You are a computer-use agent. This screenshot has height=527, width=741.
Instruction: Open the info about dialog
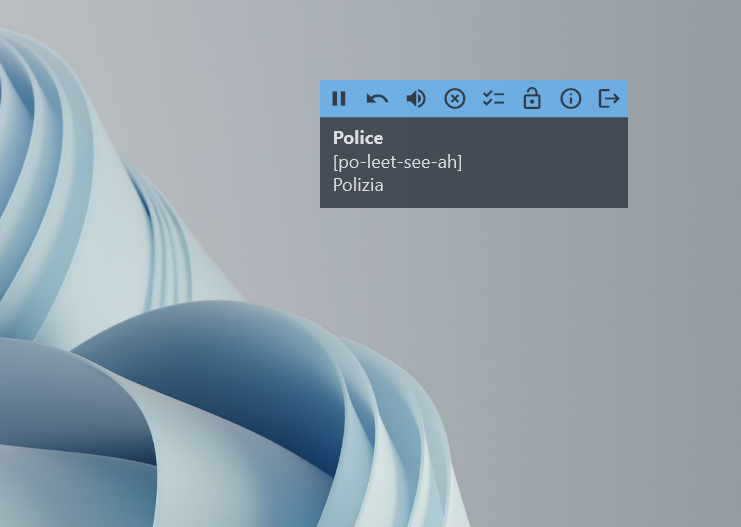(x=570, y=99)
